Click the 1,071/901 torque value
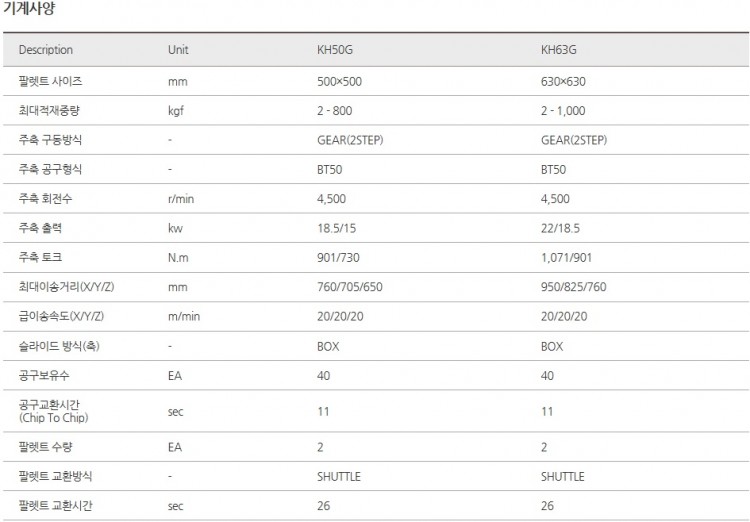Viewport: 750px width, 522px height. click(566, 258)
